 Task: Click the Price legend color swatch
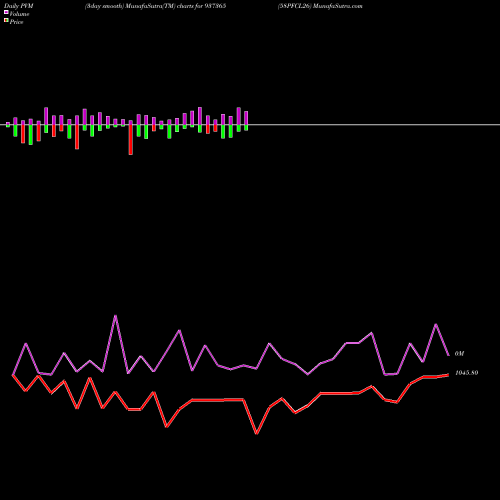click(x=6, y=21)
